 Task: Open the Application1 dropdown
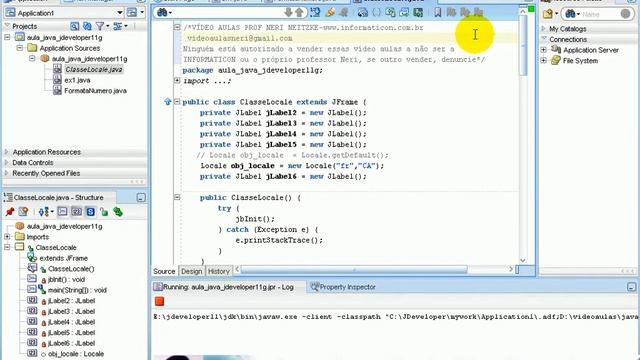(x=120, y=13)
